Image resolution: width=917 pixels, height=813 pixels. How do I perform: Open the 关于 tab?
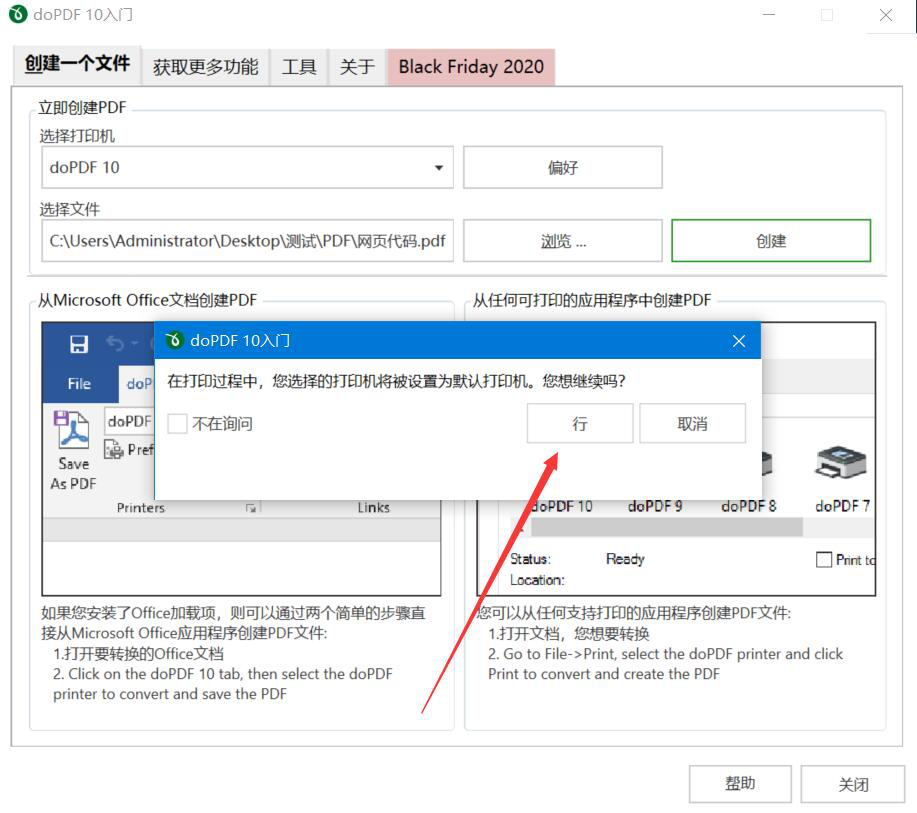[357, 67]
